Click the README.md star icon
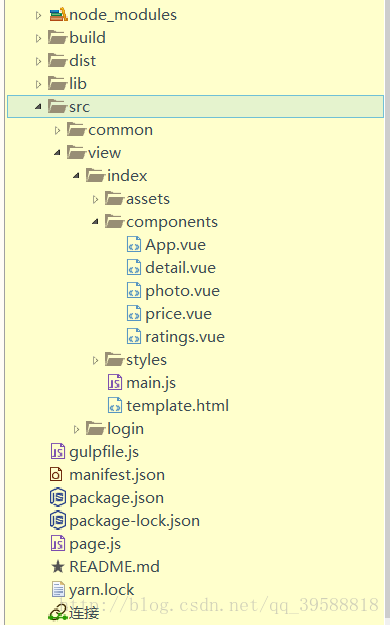 tap(58, 567)
